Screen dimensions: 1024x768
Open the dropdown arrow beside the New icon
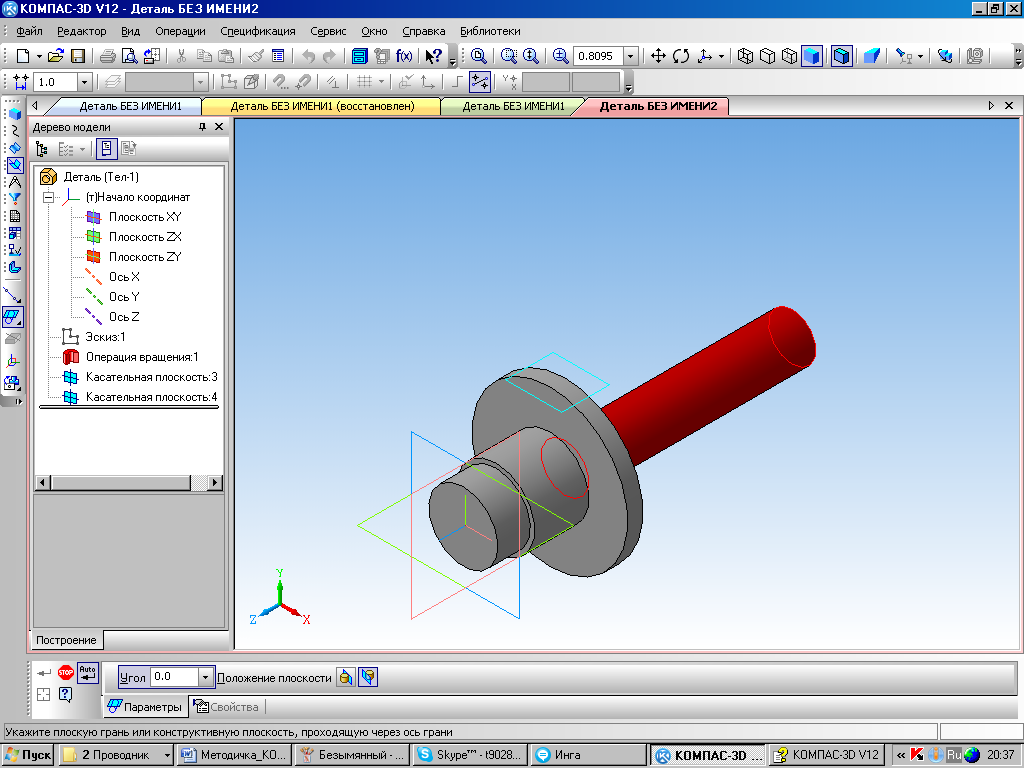pos(39,56)
